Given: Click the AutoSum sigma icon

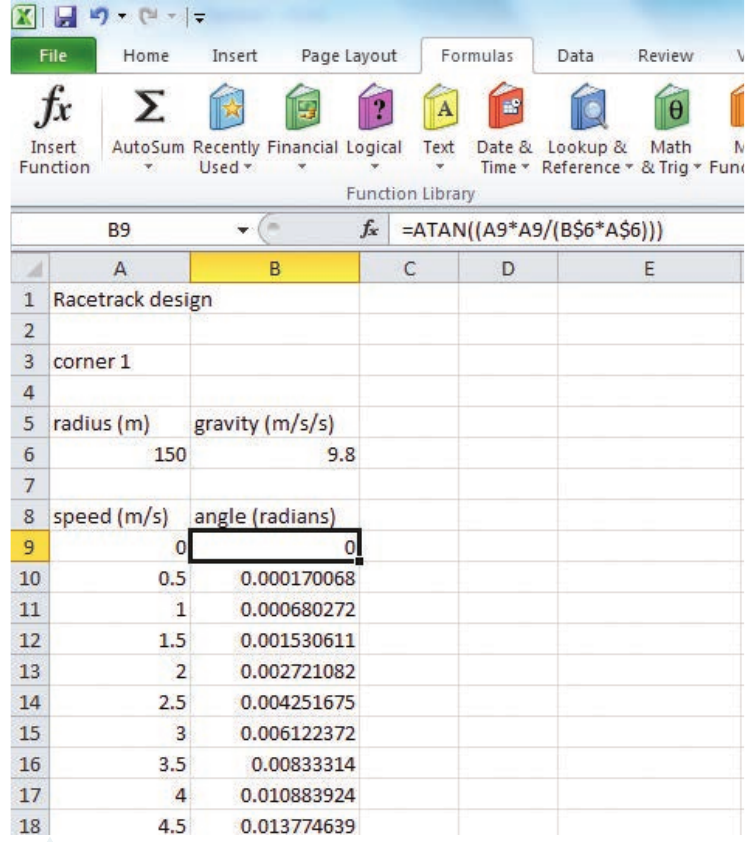Looking at the screenshot, I should click(x=149, y=106).
